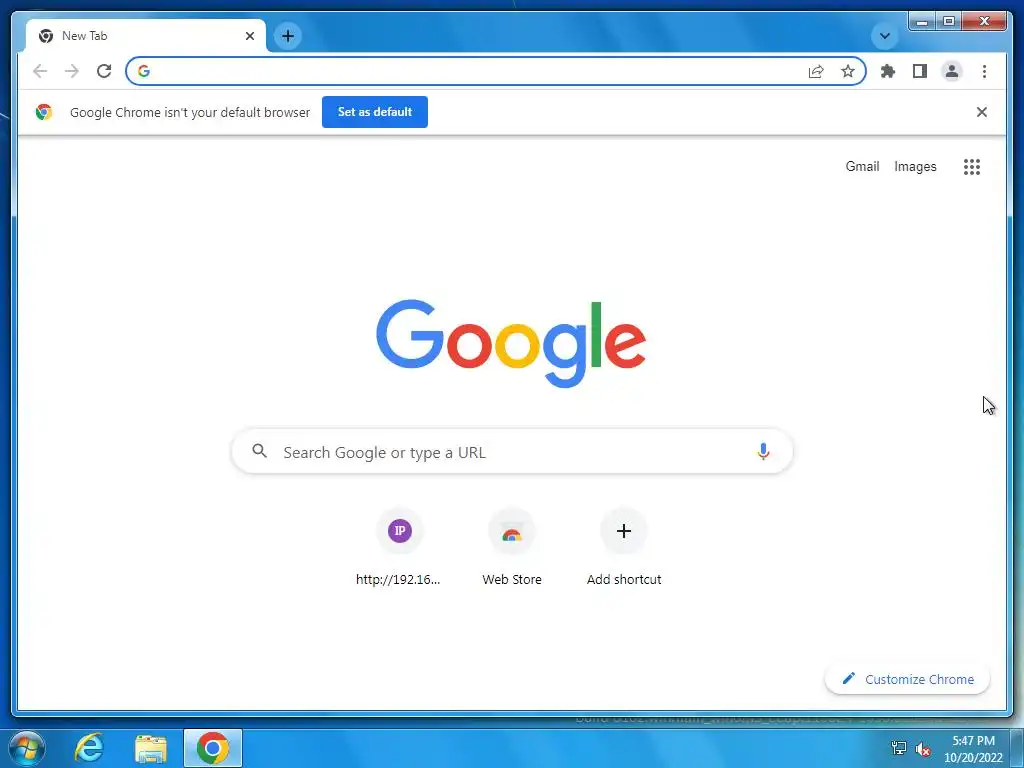This screenshot has height=768, width=1024.
Task: Open a new tab with plus button
Action: (x=288, y=36)
